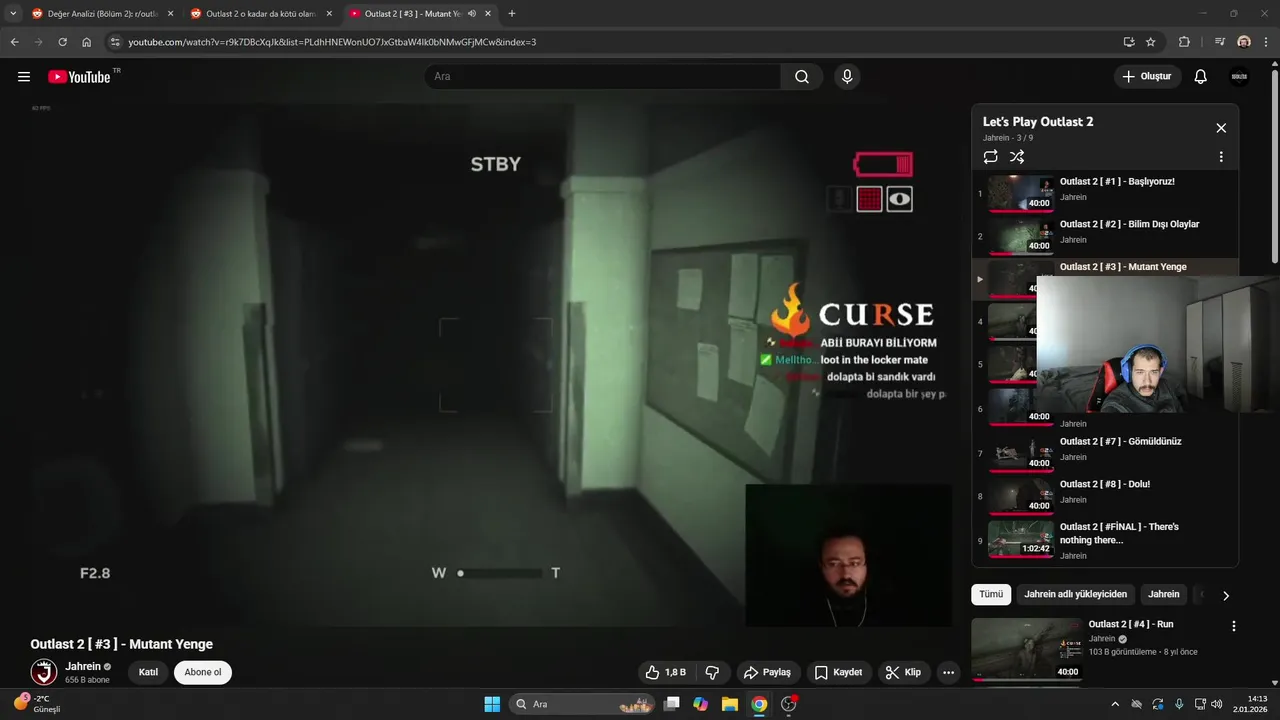Click the taskbar Ara search box

pos(582,704)
